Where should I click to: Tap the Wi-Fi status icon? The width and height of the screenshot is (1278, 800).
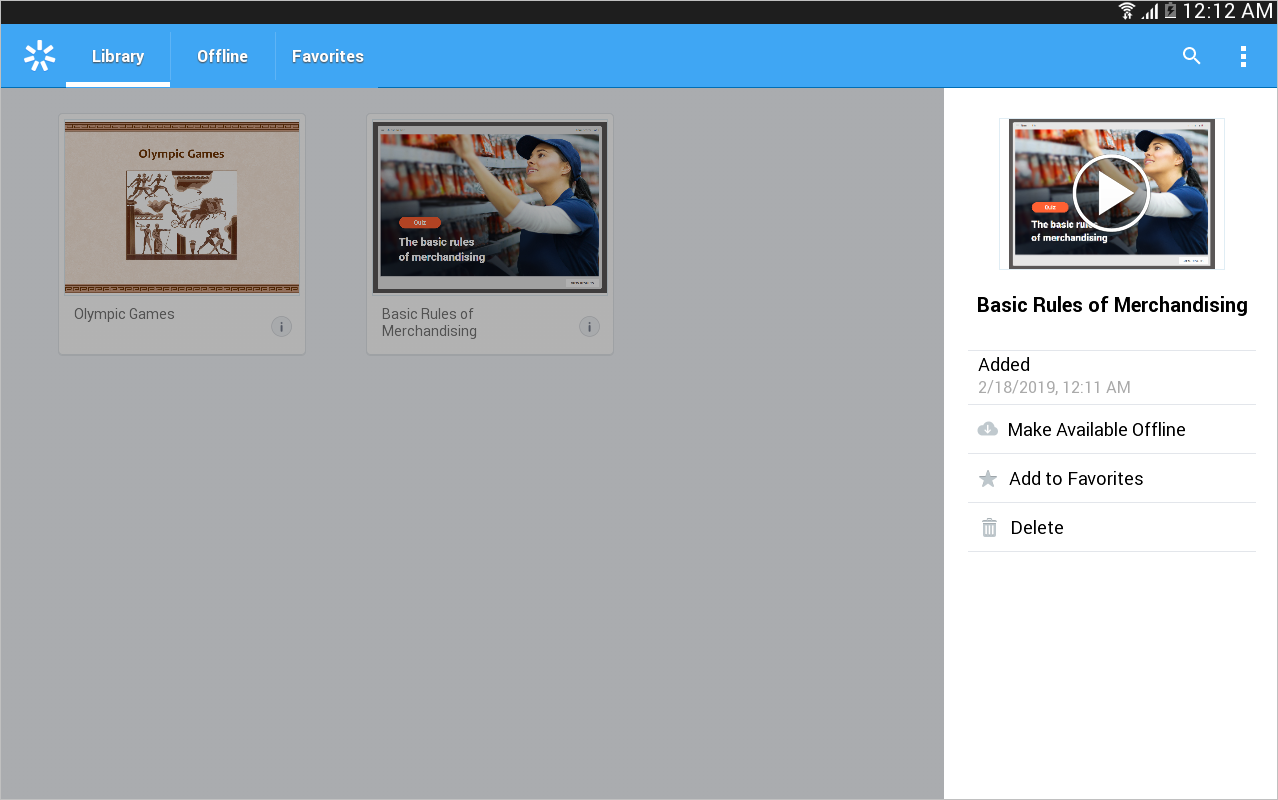coord(1127,11)
